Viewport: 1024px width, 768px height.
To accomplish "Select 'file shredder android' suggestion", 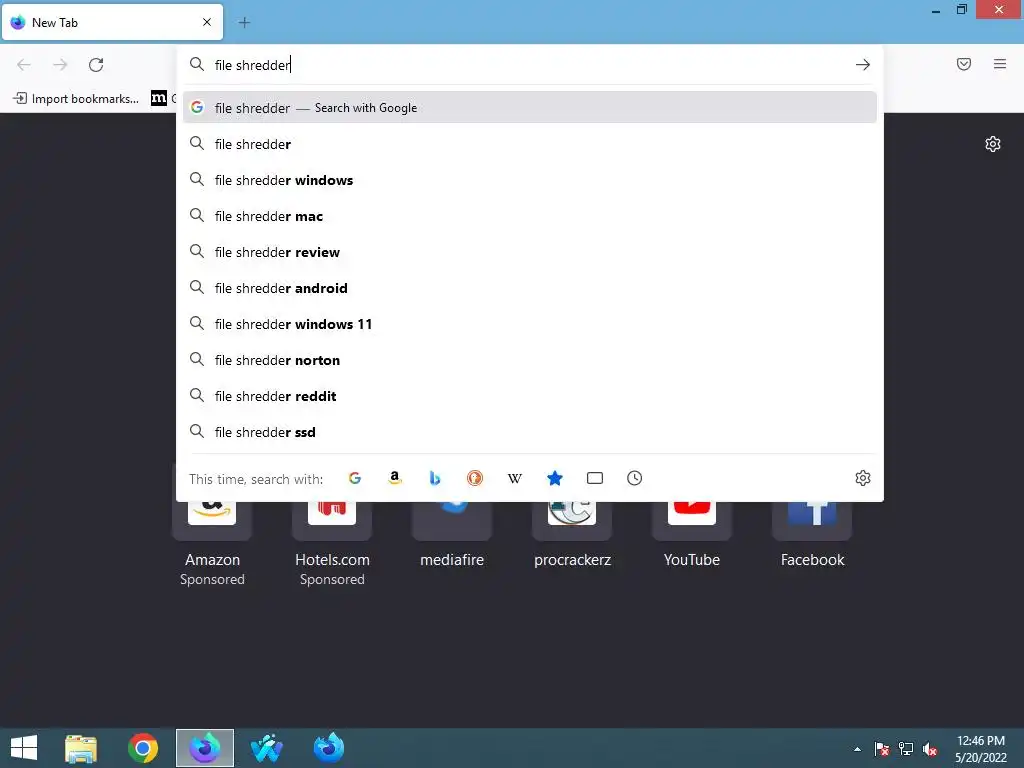I will click(x=530, y=288).
